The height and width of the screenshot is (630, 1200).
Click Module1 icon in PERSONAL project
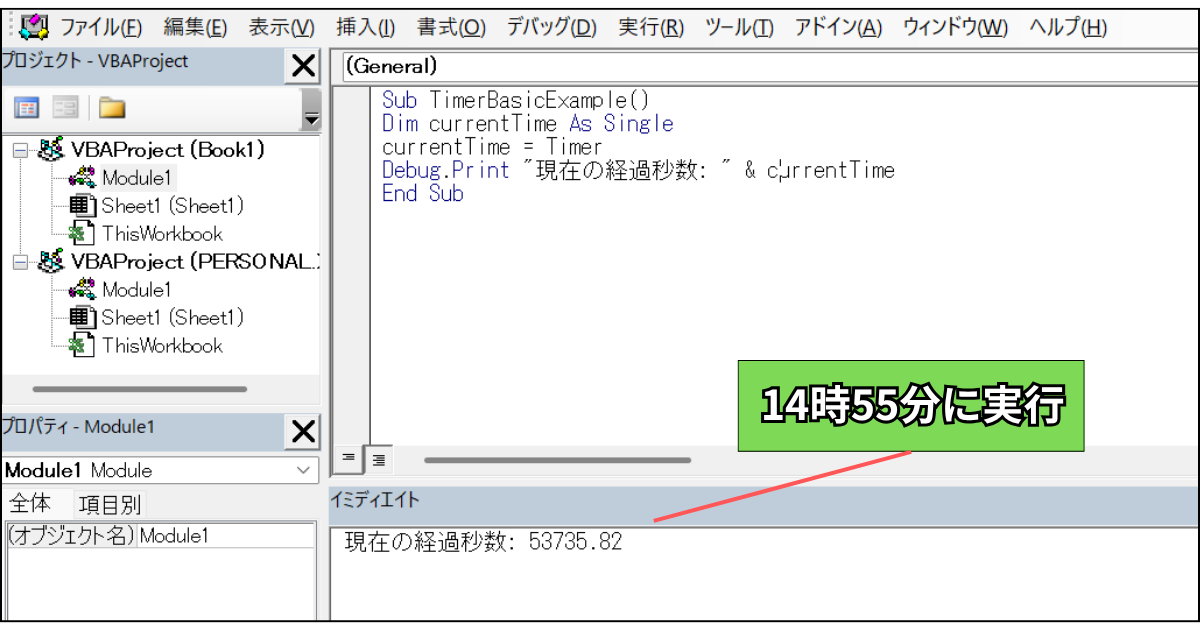83,290
